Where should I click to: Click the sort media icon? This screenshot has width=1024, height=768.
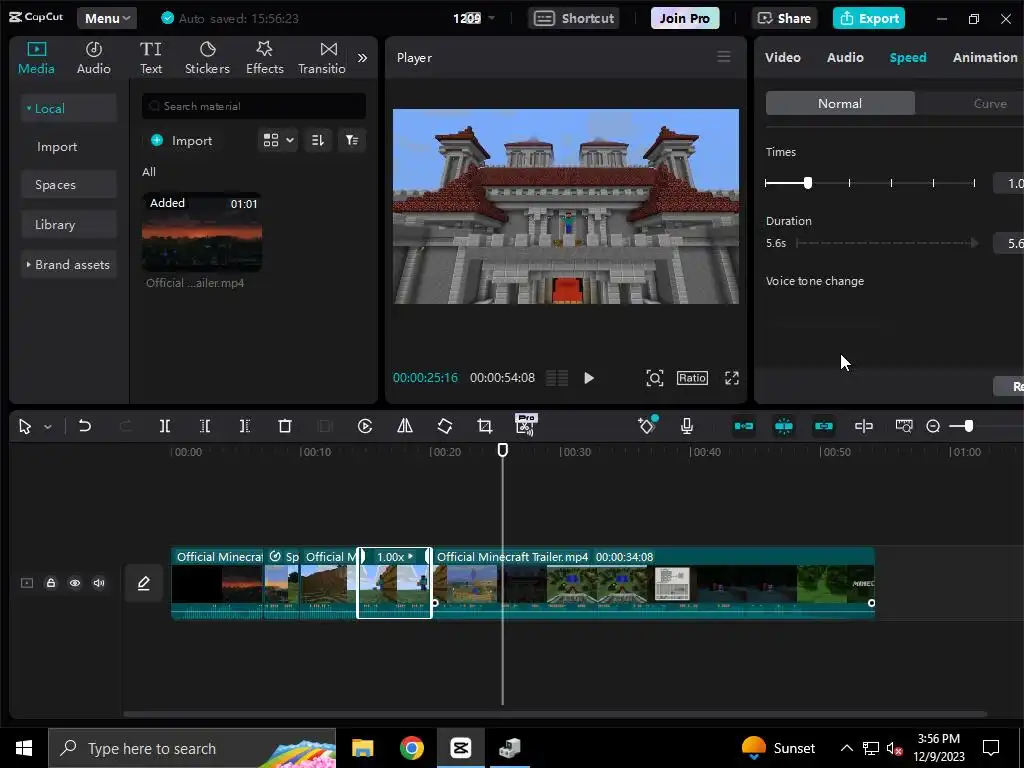(318, 140)
